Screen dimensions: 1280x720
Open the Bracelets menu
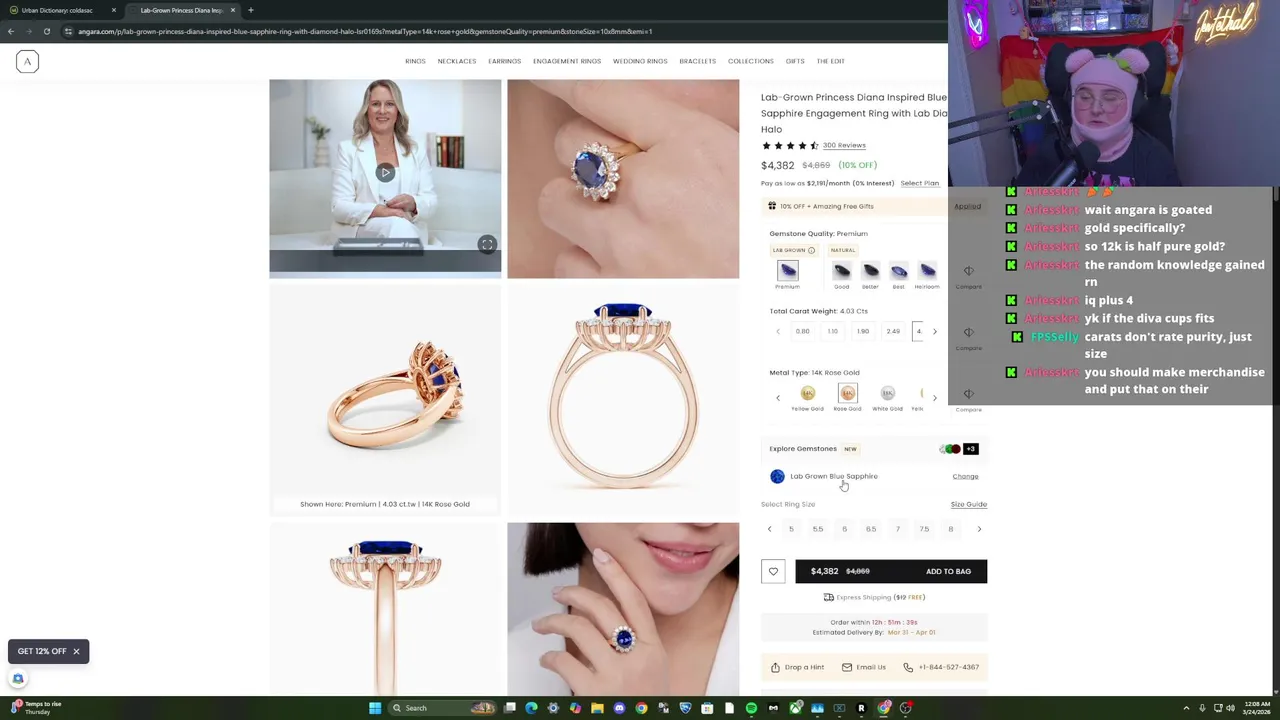698,61
